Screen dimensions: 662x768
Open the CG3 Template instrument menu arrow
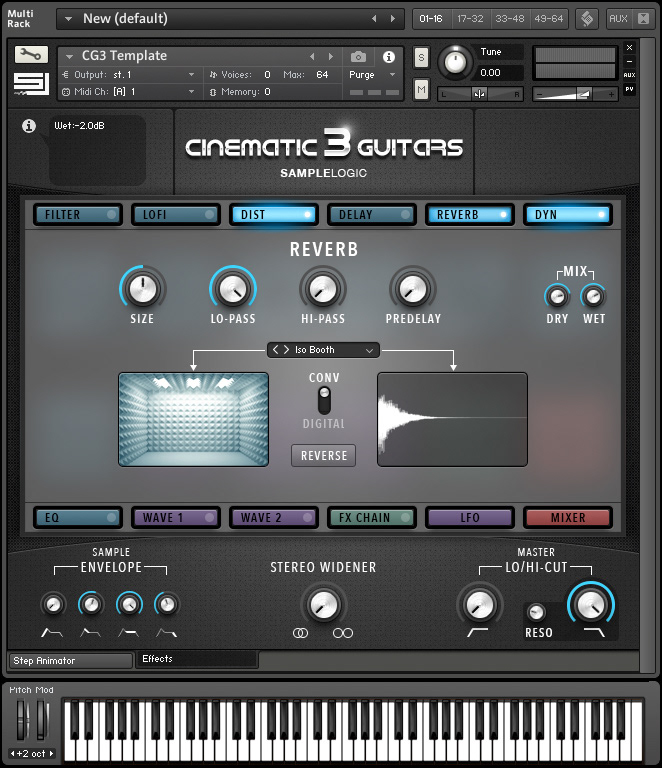pyautogui.click(x=70, y=57)
